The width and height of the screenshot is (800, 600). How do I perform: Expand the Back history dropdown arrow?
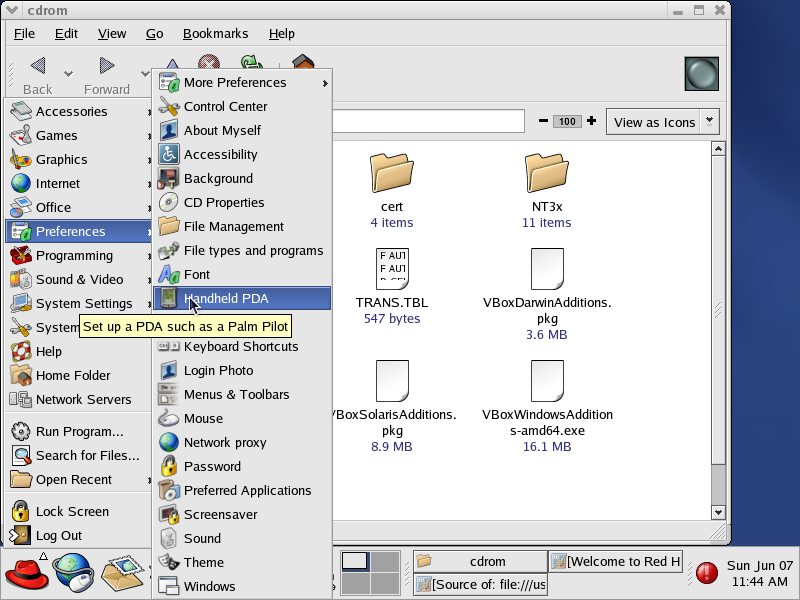coord(68,74)
